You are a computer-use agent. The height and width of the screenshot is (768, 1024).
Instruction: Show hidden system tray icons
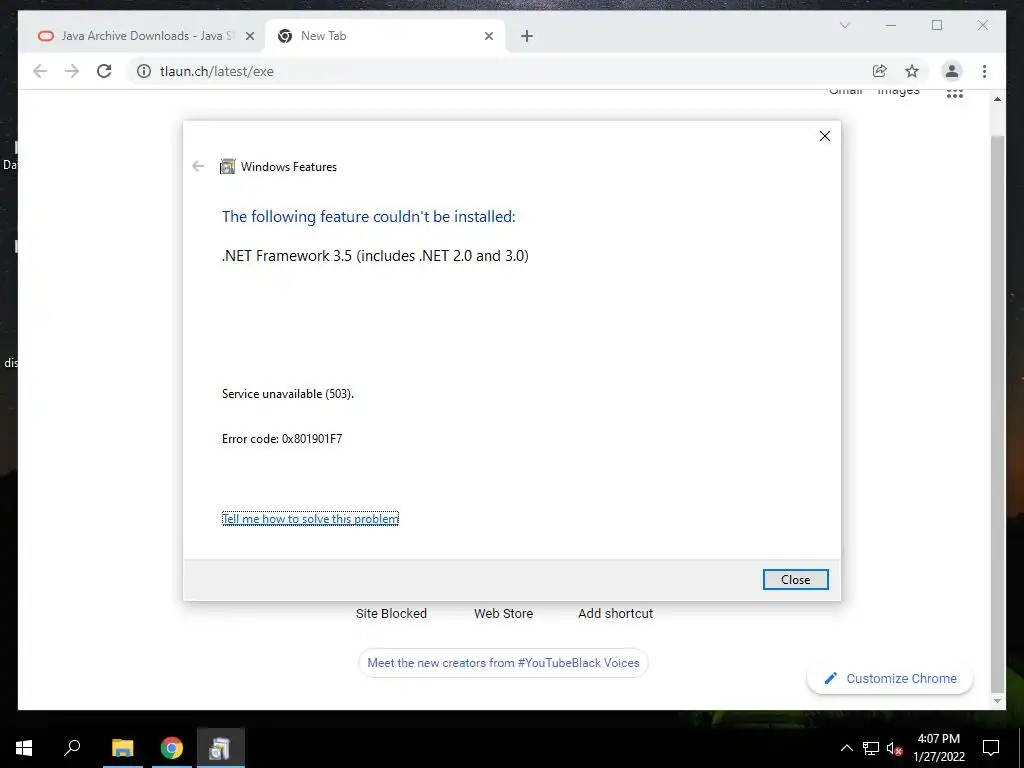pyautogui.click(x=846, y=748)
